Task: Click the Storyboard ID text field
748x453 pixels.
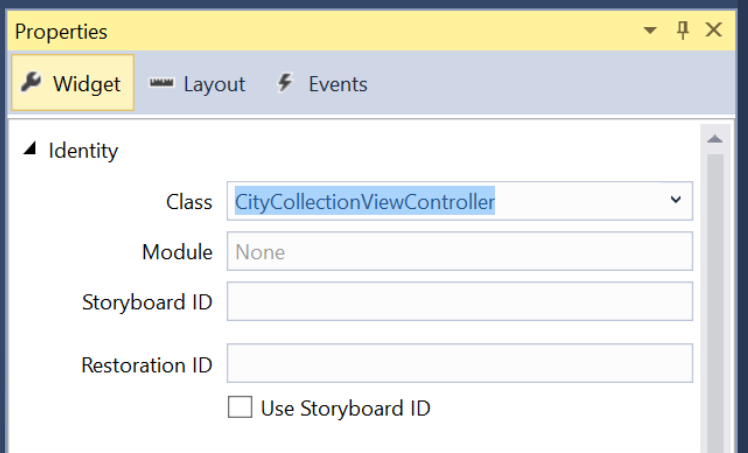Action: (x=460, y=301)
